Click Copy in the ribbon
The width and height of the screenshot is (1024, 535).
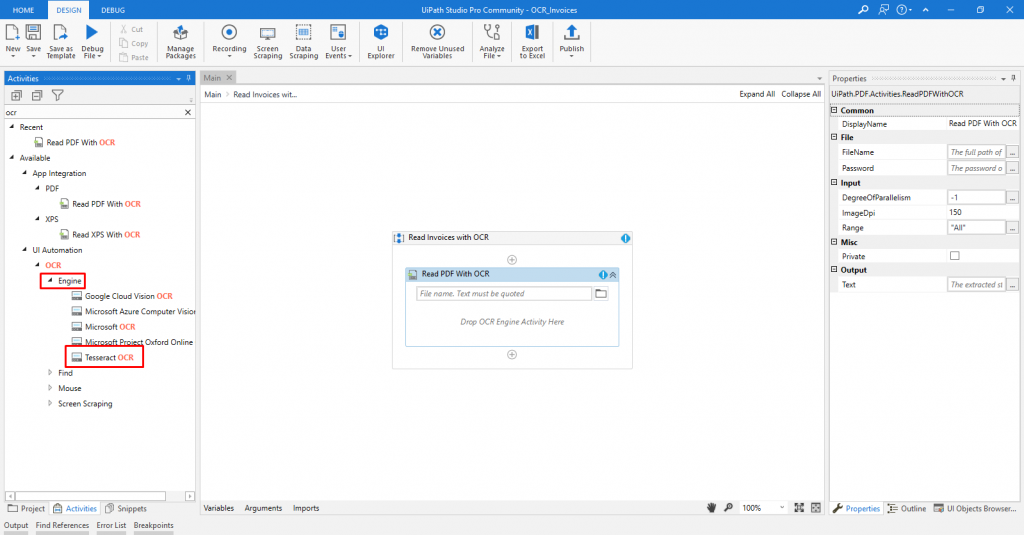[x=134, y=43]
